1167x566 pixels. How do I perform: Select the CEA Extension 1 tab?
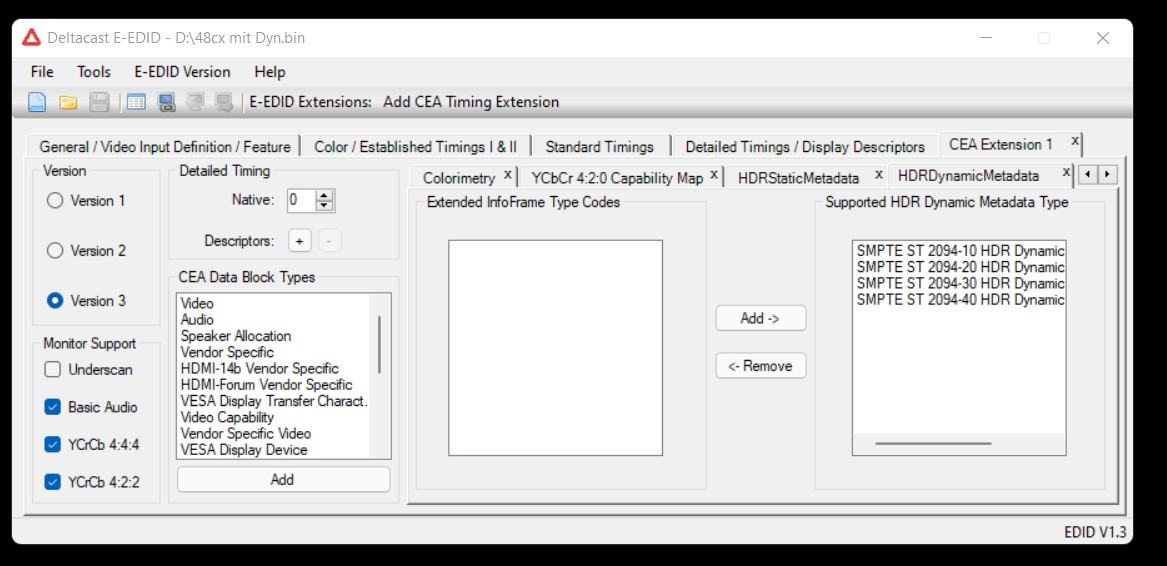tap(1001, 144)
